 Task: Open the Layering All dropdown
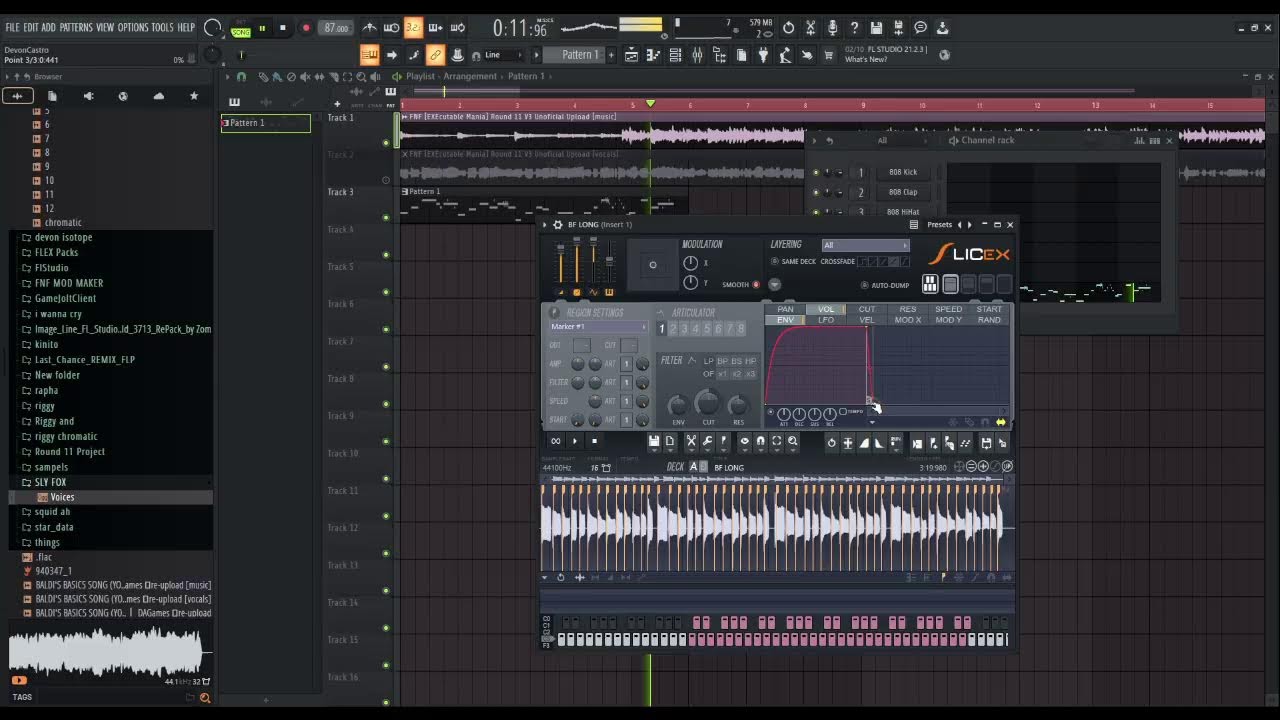[865, 245]
